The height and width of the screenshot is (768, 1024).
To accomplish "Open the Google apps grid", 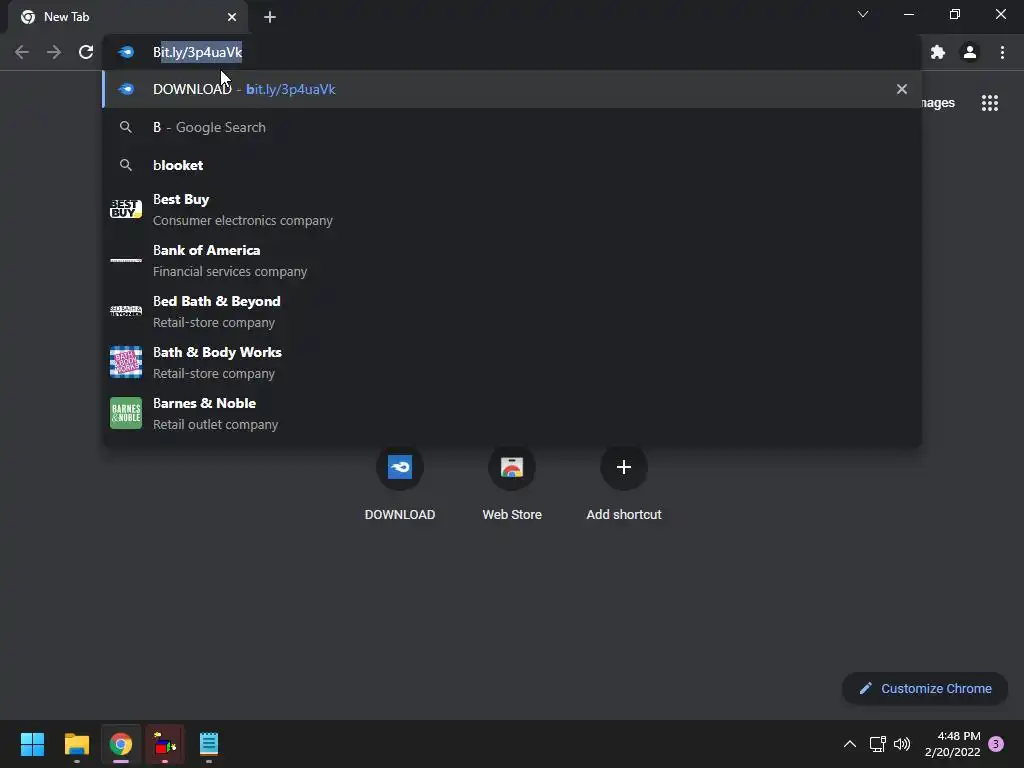I will (x=990, y=103).
